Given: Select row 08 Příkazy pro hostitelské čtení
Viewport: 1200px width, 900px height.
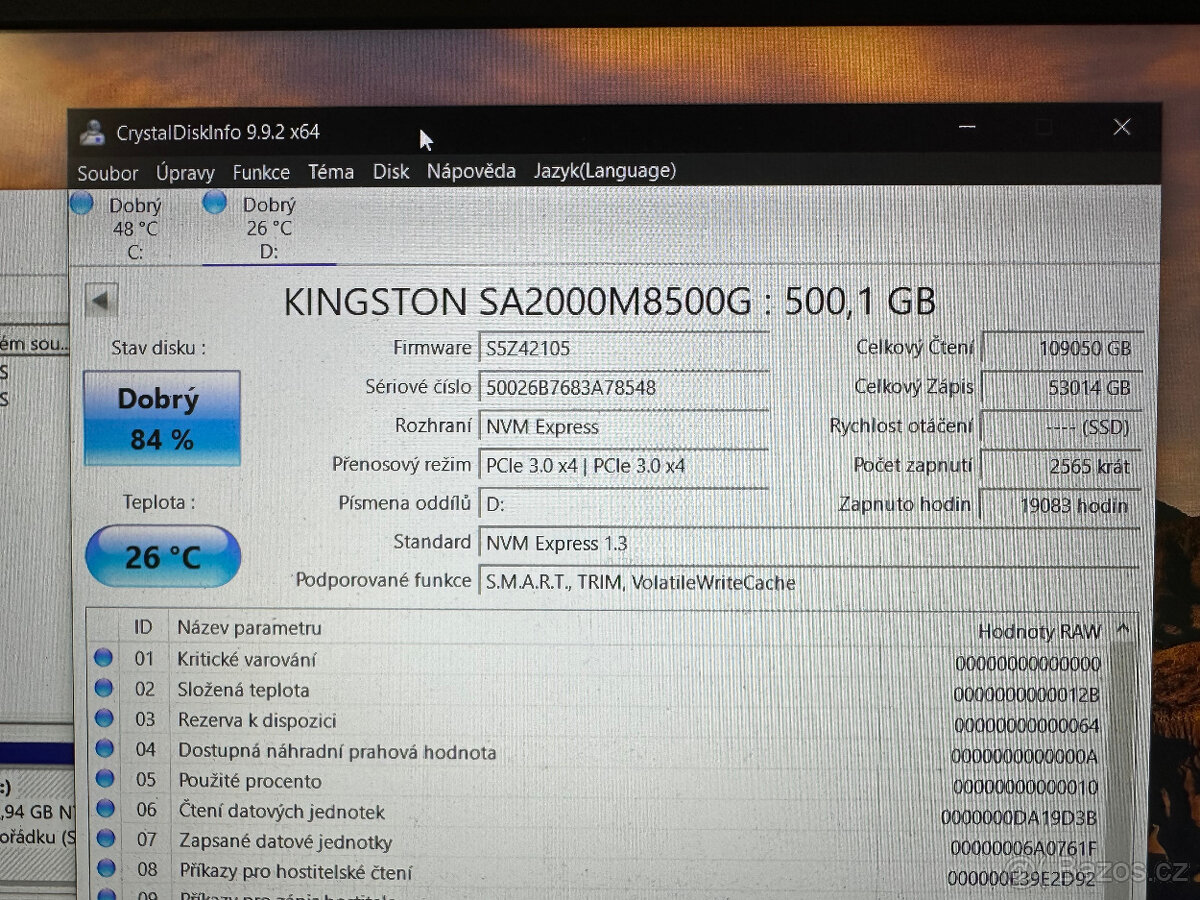Looking at the screenshot, I should 598,873.
